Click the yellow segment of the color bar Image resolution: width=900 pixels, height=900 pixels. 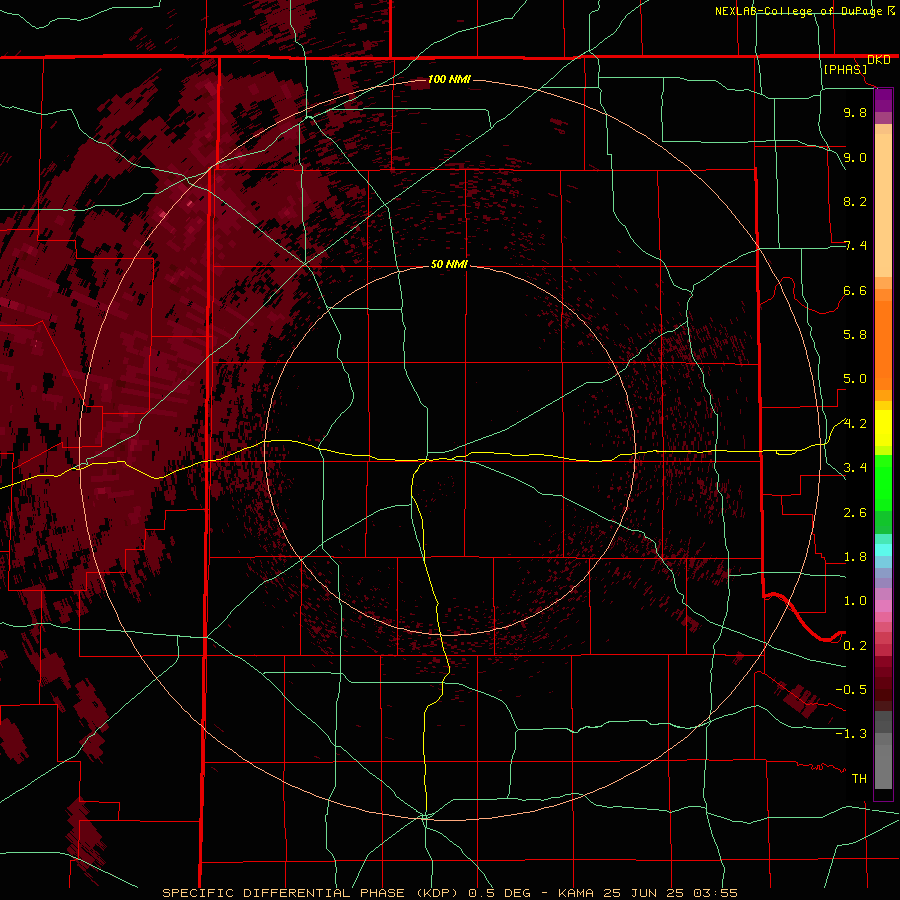(883, 428)
